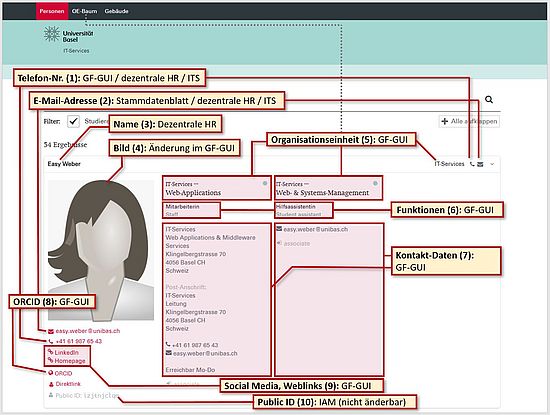Click phone number +41 61 987 65 43 below photo
The image size is (550, 415).
[79, 341]
